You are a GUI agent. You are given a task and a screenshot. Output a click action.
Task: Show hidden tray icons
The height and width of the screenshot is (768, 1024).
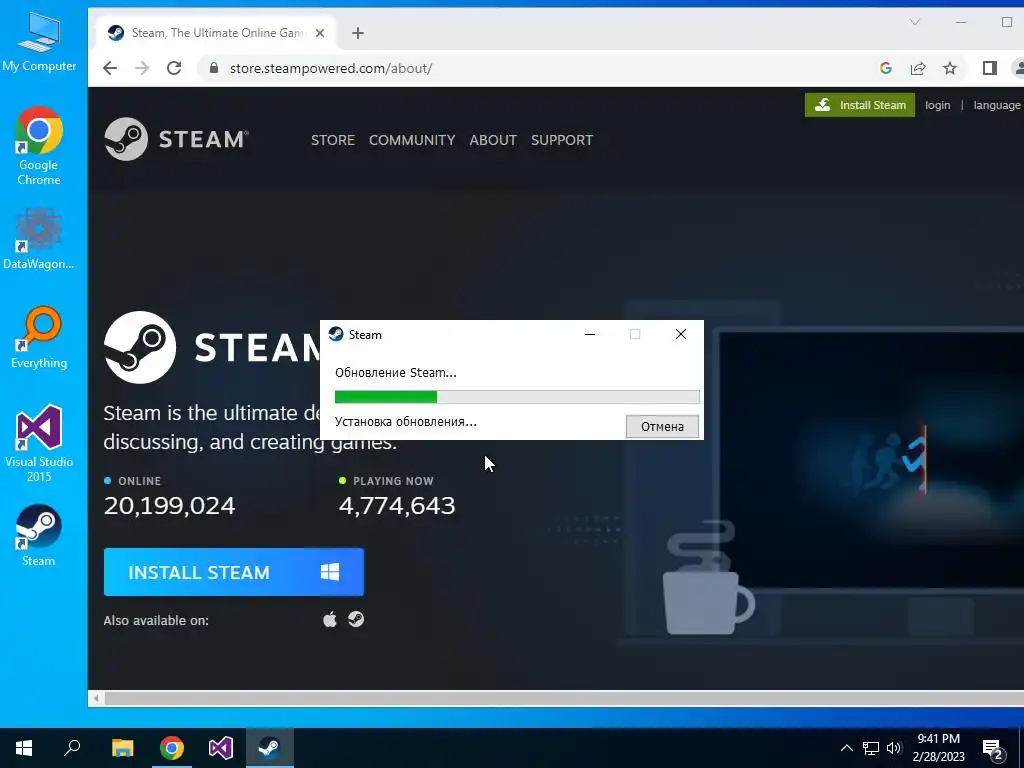(846, 748)
